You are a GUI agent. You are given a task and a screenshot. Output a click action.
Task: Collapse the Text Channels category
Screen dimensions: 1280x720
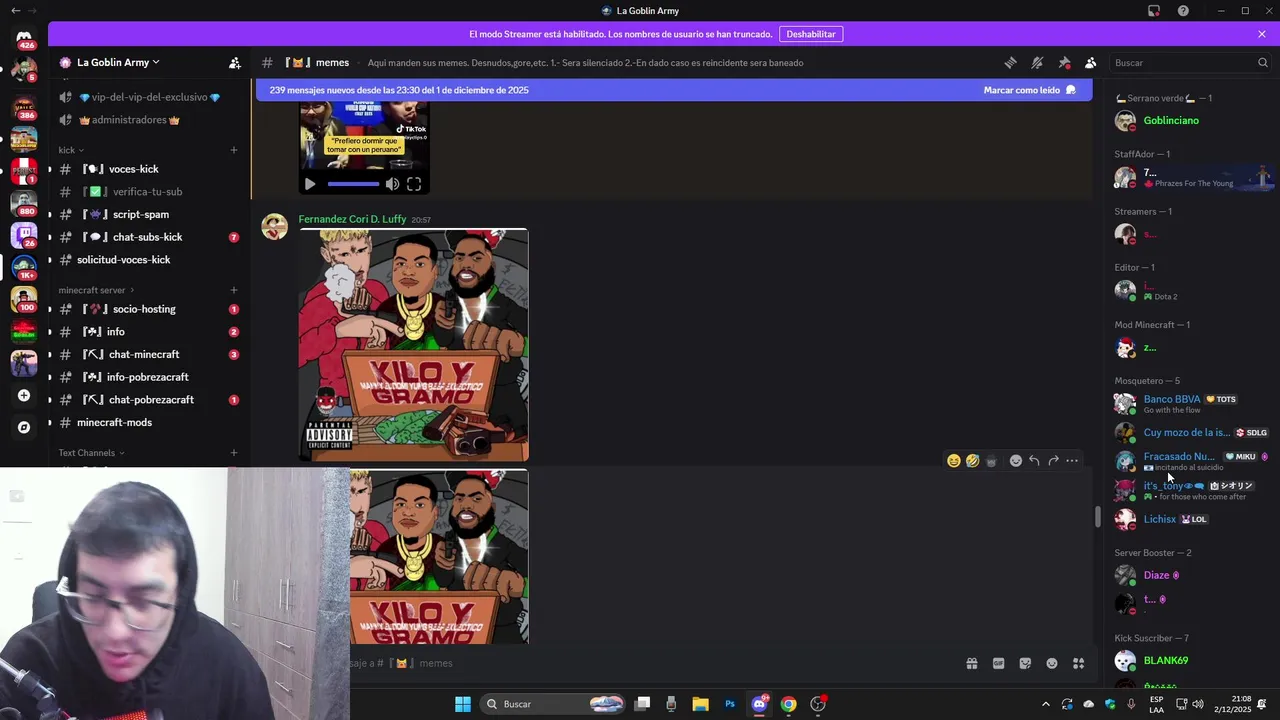pyautogui.click(x=91, y=453)
